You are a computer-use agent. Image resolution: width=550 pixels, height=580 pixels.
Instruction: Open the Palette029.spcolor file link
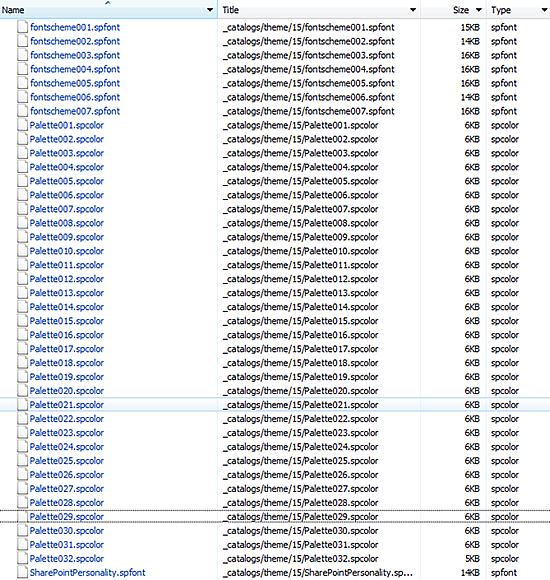pyautogui.click(x=67, y=516)
